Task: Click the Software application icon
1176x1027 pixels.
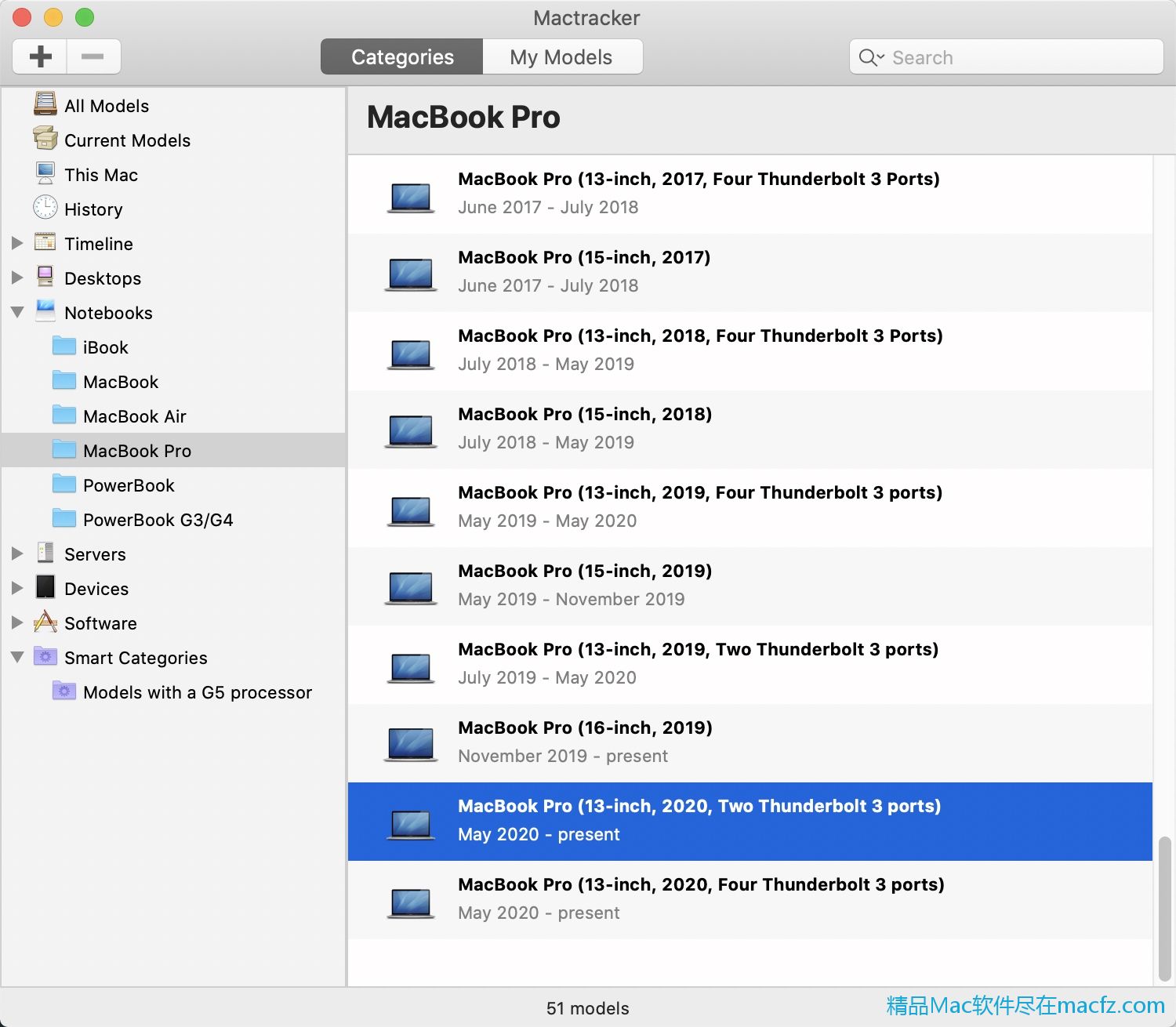Action: point(45,622)
